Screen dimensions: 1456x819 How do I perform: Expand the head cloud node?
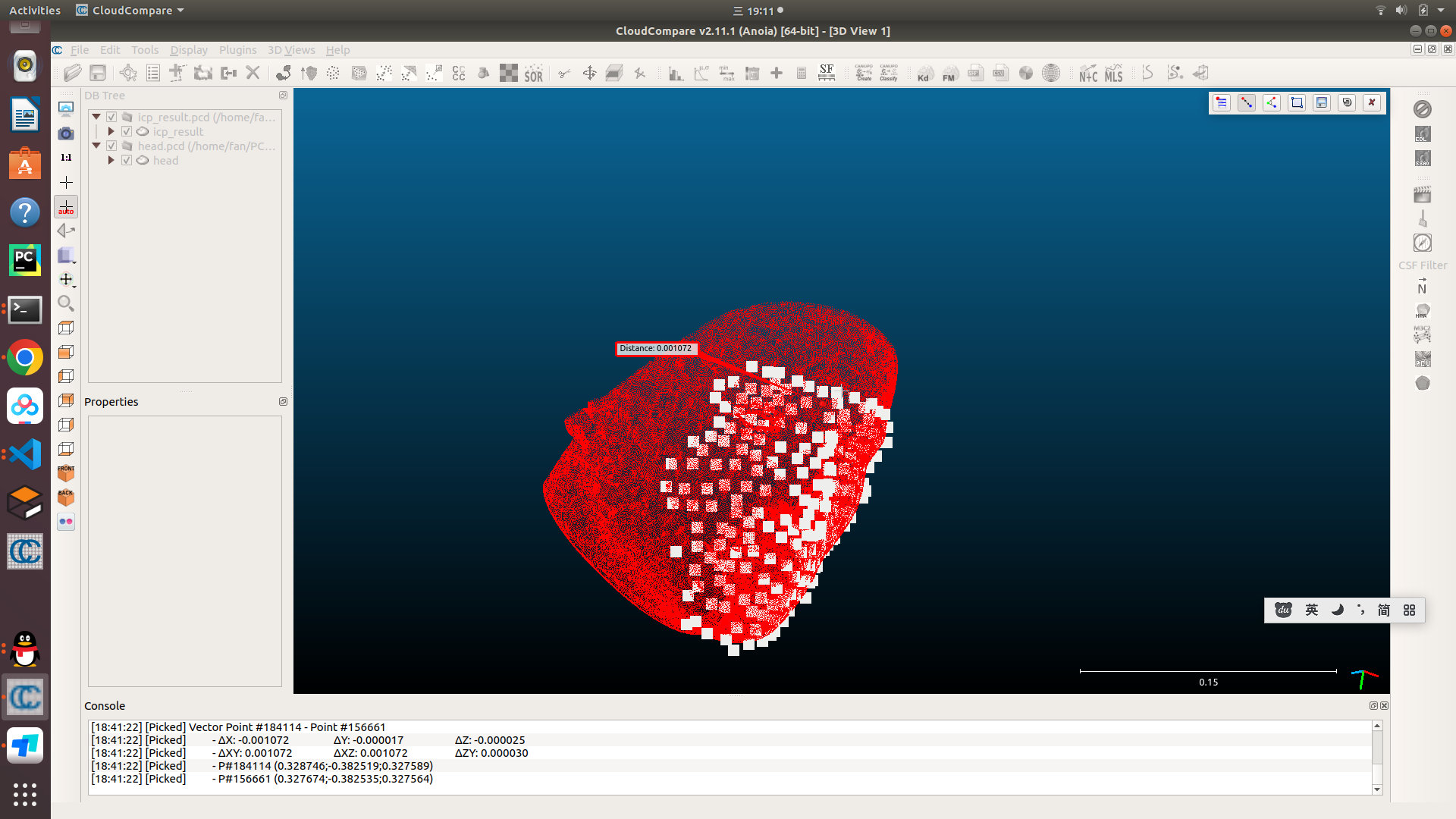(x=111, y=160)
